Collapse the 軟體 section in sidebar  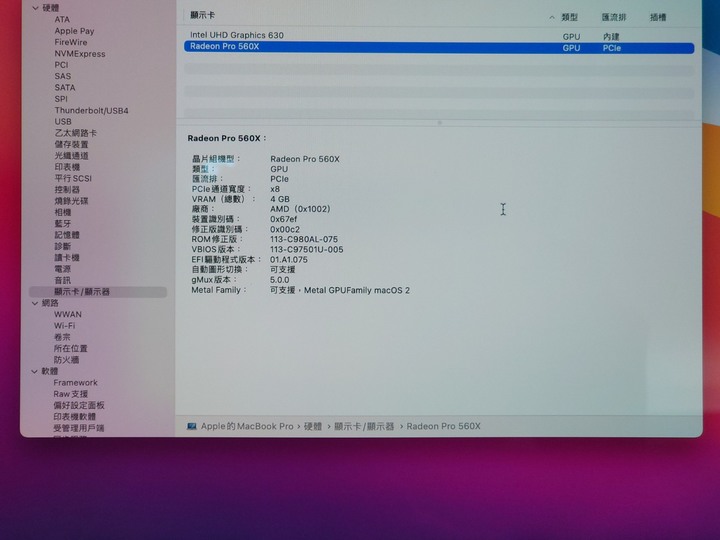click(x=34, y=371)
